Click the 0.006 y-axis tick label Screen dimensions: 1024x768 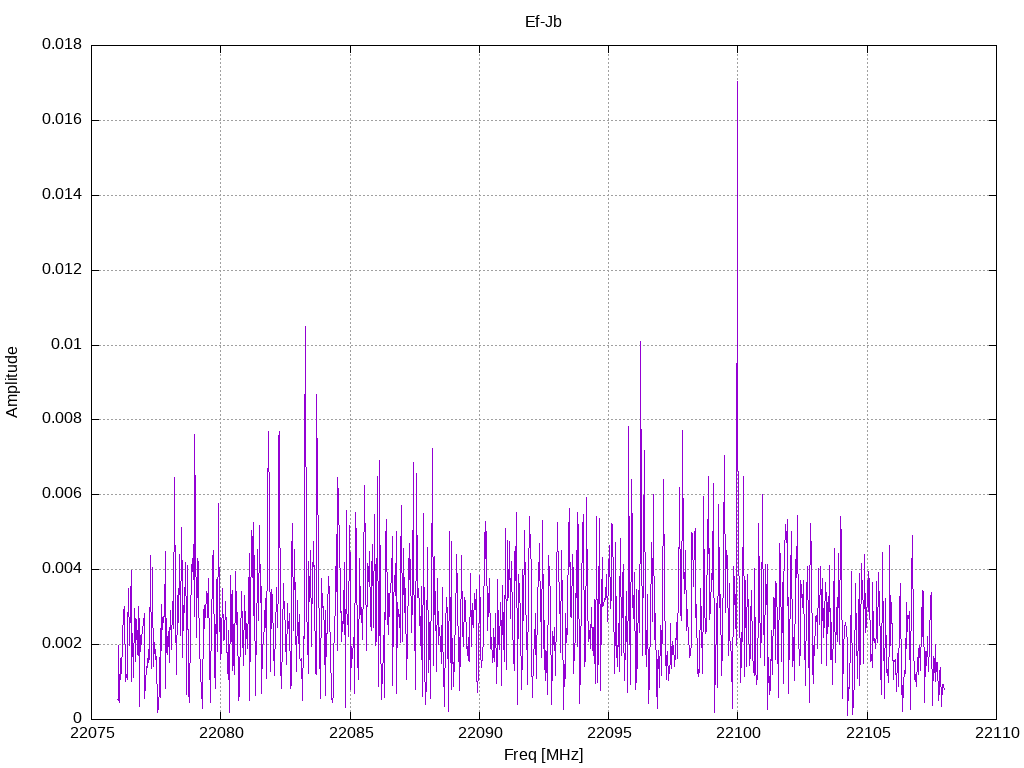[x=61, y=494]
